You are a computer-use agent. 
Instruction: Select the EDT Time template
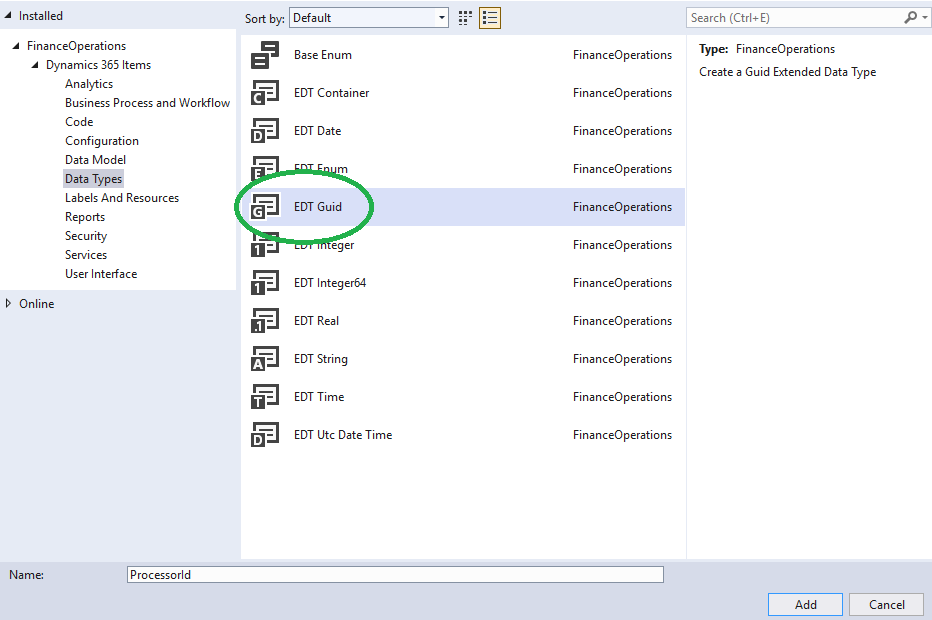463,397
